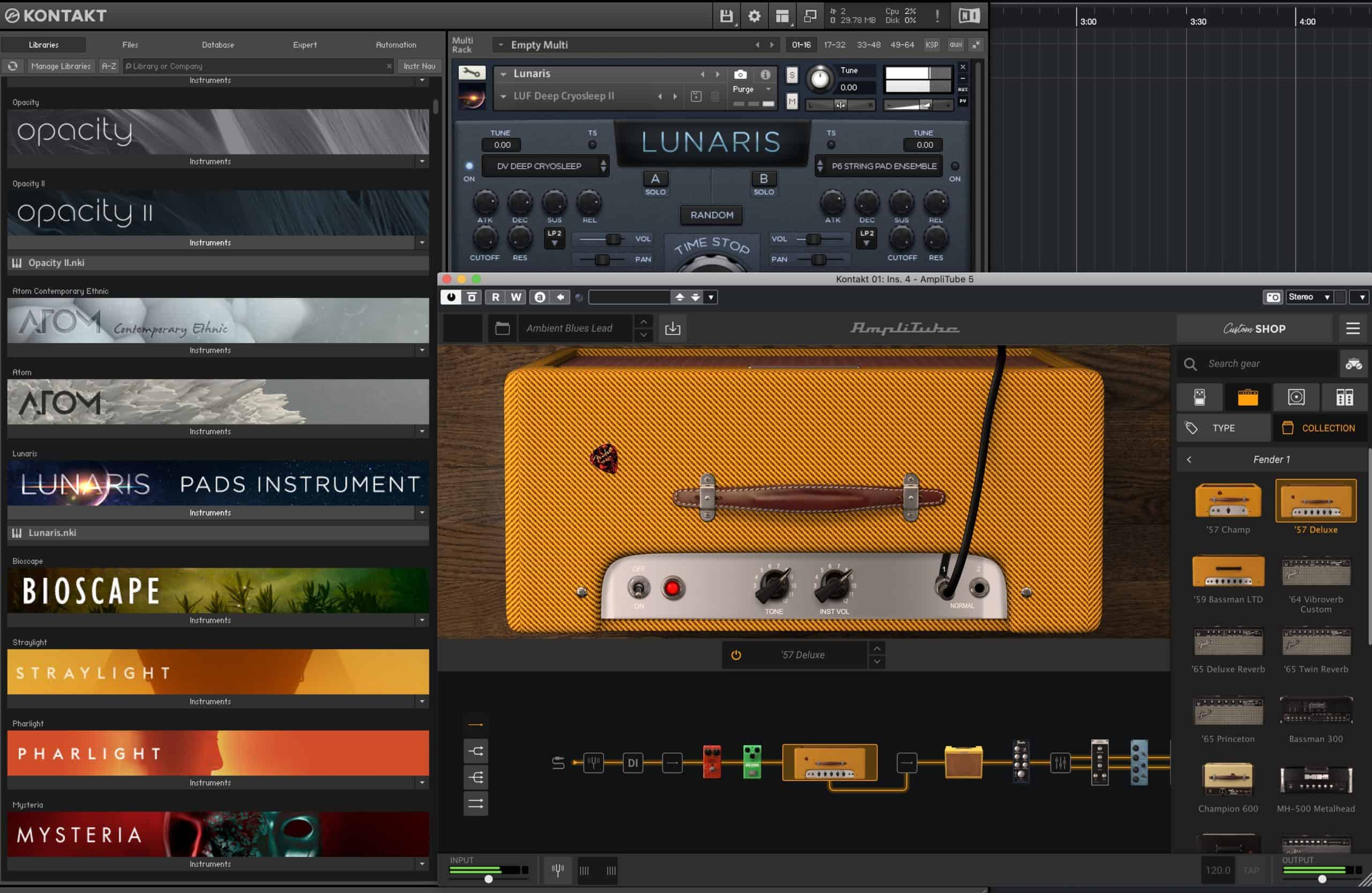Open P6 String Pad Ensemble selector
Viewport: 1372px width, 893px height.
click(x=878, y=166)
